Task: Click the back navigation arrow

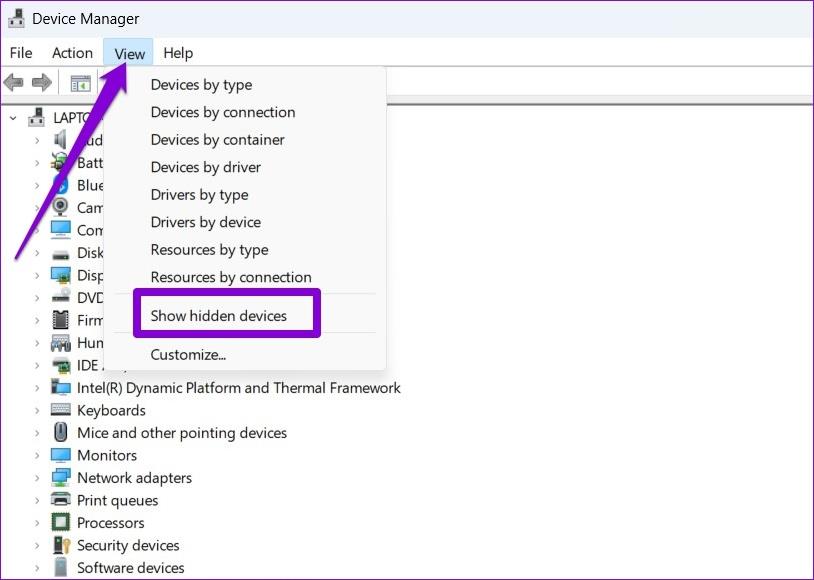Action: click(14, 82)
